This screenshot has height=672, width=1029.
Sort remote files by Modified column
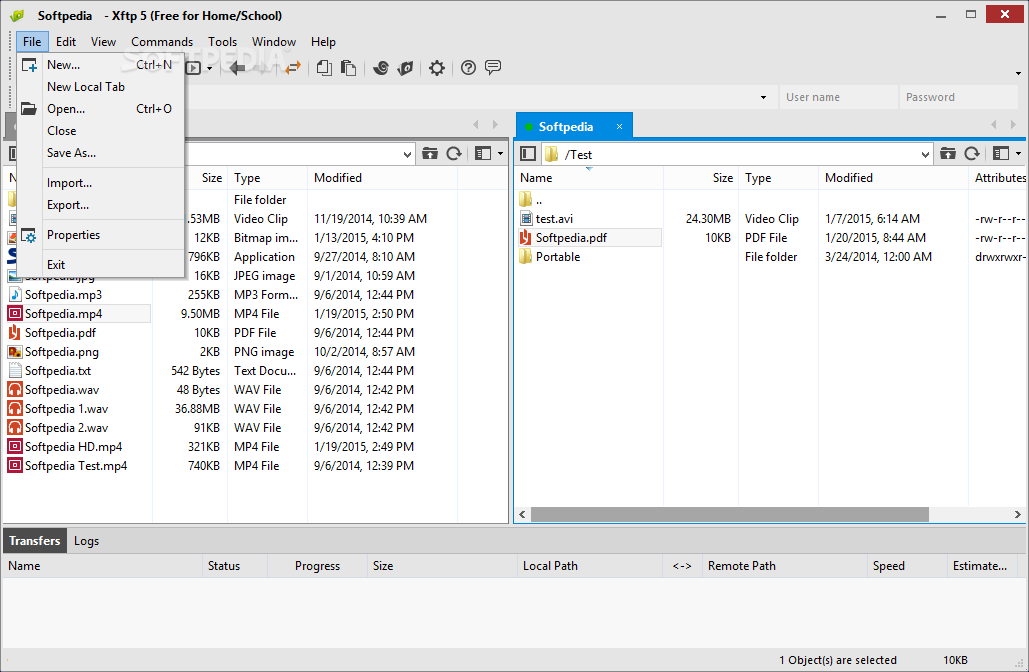892,178
